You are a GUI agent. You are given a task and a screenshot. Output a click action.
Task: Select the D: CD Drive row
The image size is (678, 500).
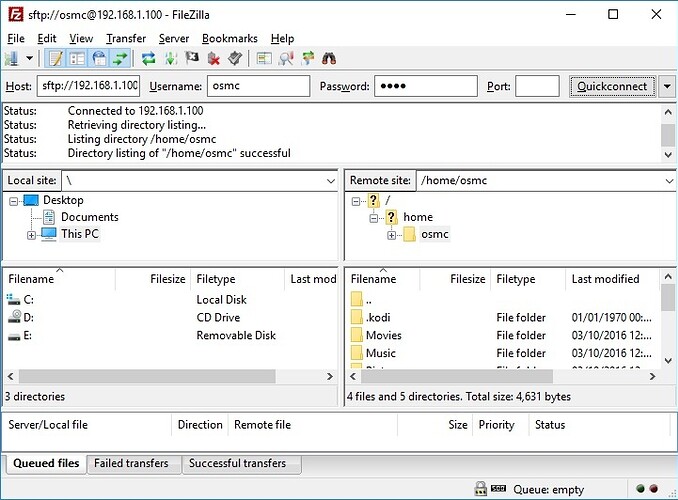pos(171,317)
